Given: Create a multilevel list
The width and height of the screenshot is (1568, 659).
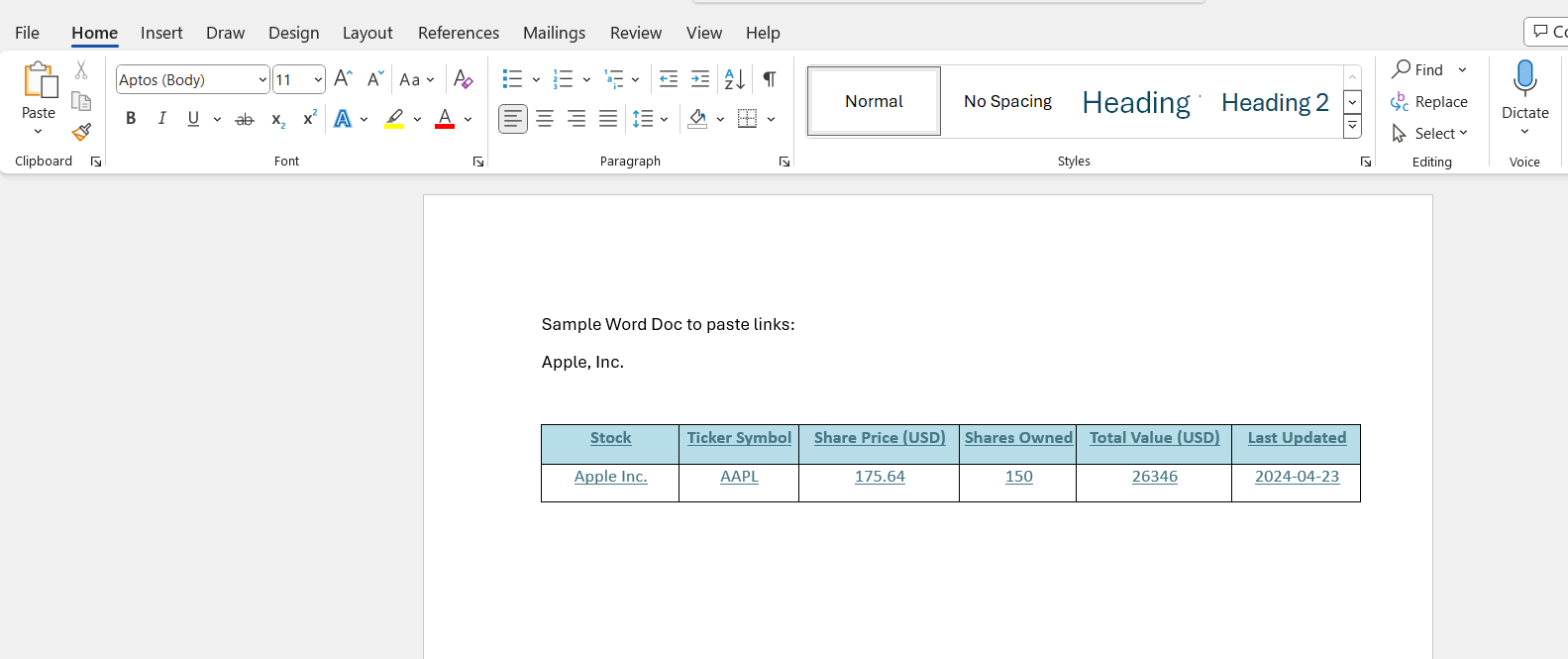Looking at the screenshot, I should pyautogui.click(x=614, y=79).
